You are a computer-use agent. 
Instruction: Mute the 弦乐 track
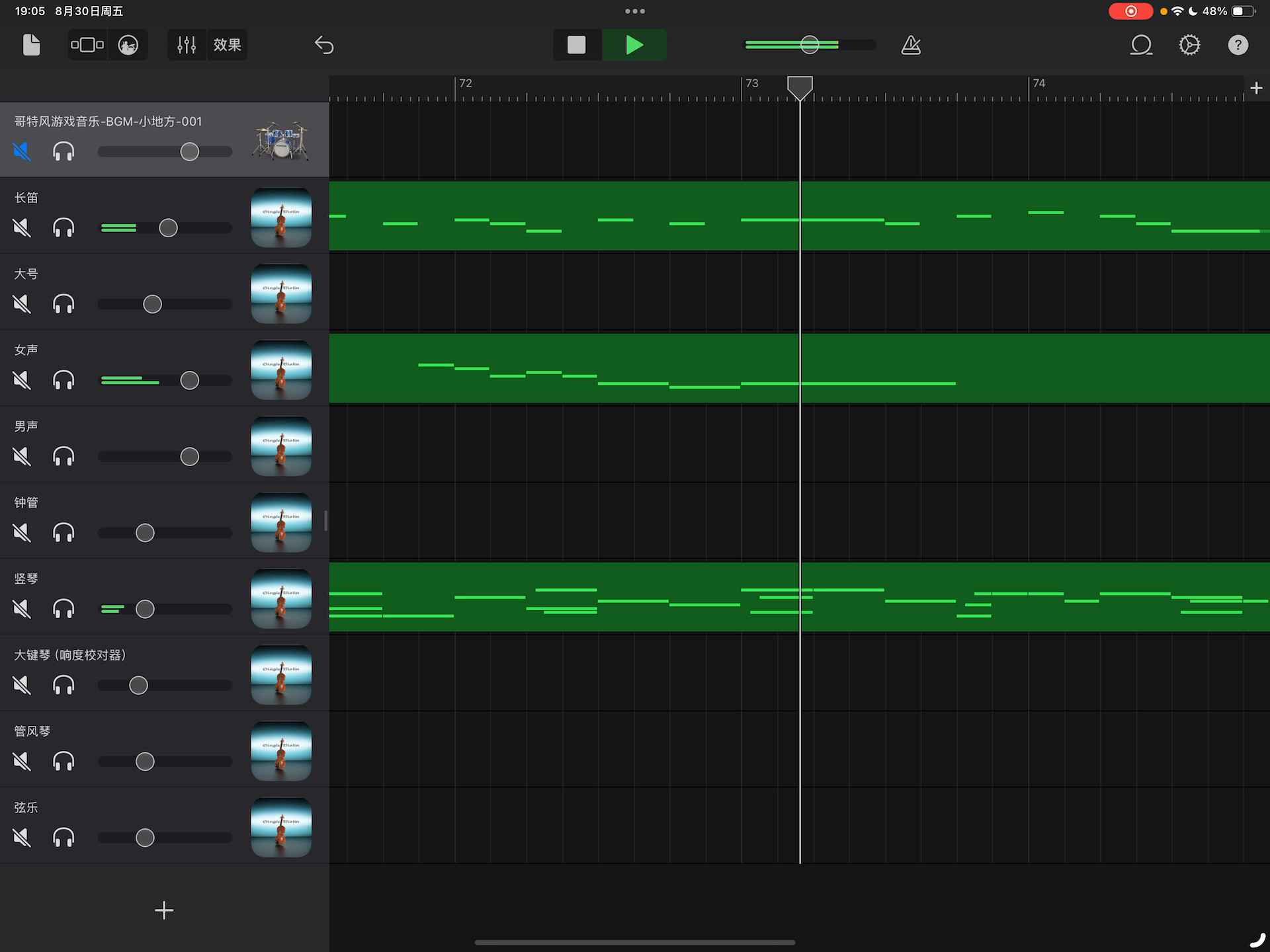click(x=22, y=838)
